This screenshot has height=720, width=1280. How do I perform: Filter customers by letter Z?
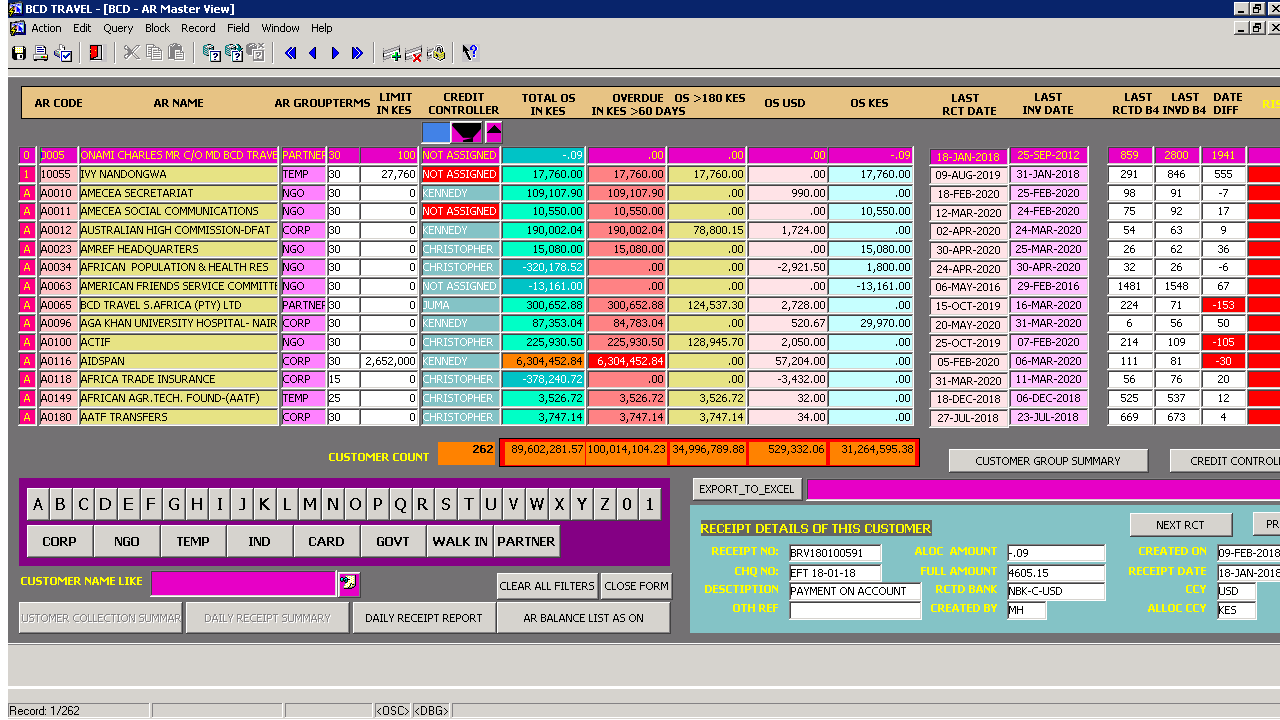(604, 505)
